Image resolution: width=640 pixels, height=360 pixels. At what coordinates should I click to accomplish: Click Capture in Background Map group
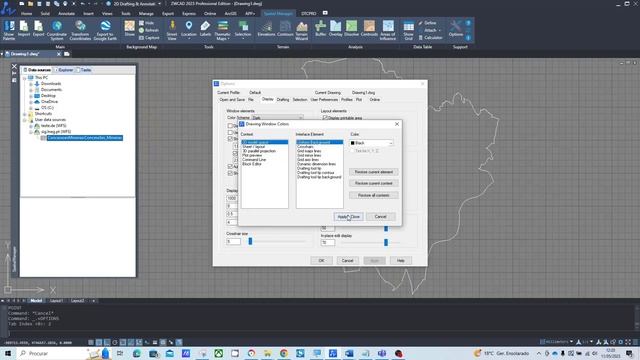pyautogui.click(x=149, y=38)
